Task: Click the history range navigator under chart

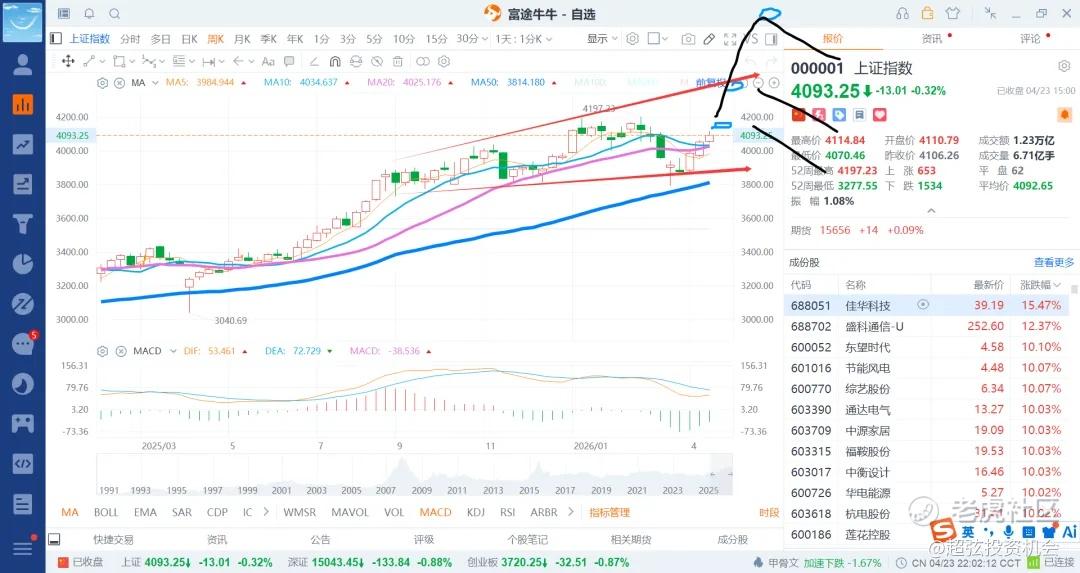Action: coord(415,474)
